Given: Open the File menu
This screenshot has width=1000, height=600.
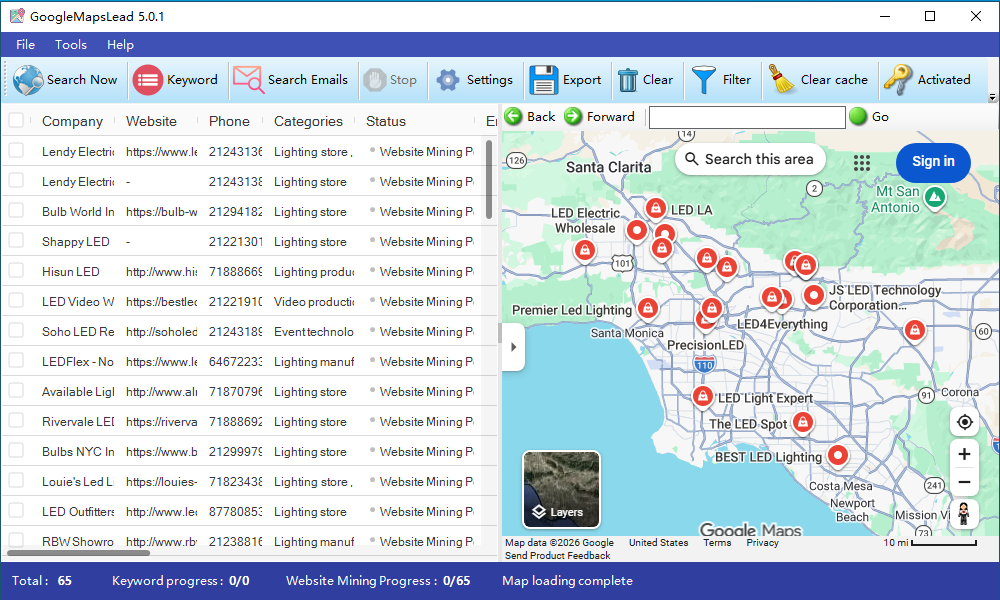Looking at the screenshot, I should (26, 45).
